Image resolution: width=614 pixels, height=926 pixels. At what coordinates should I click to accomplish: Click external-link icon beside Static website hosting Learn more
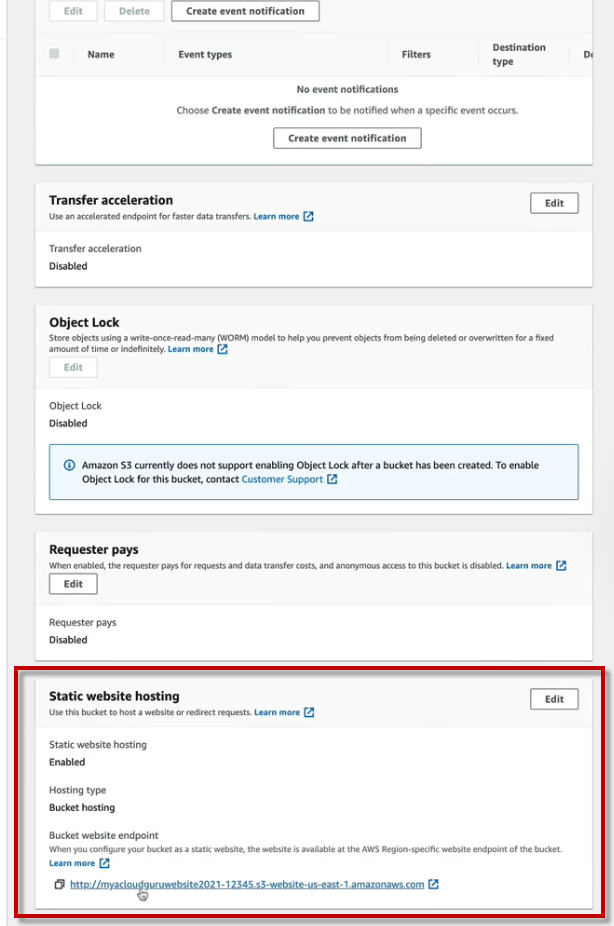(309, 712)
